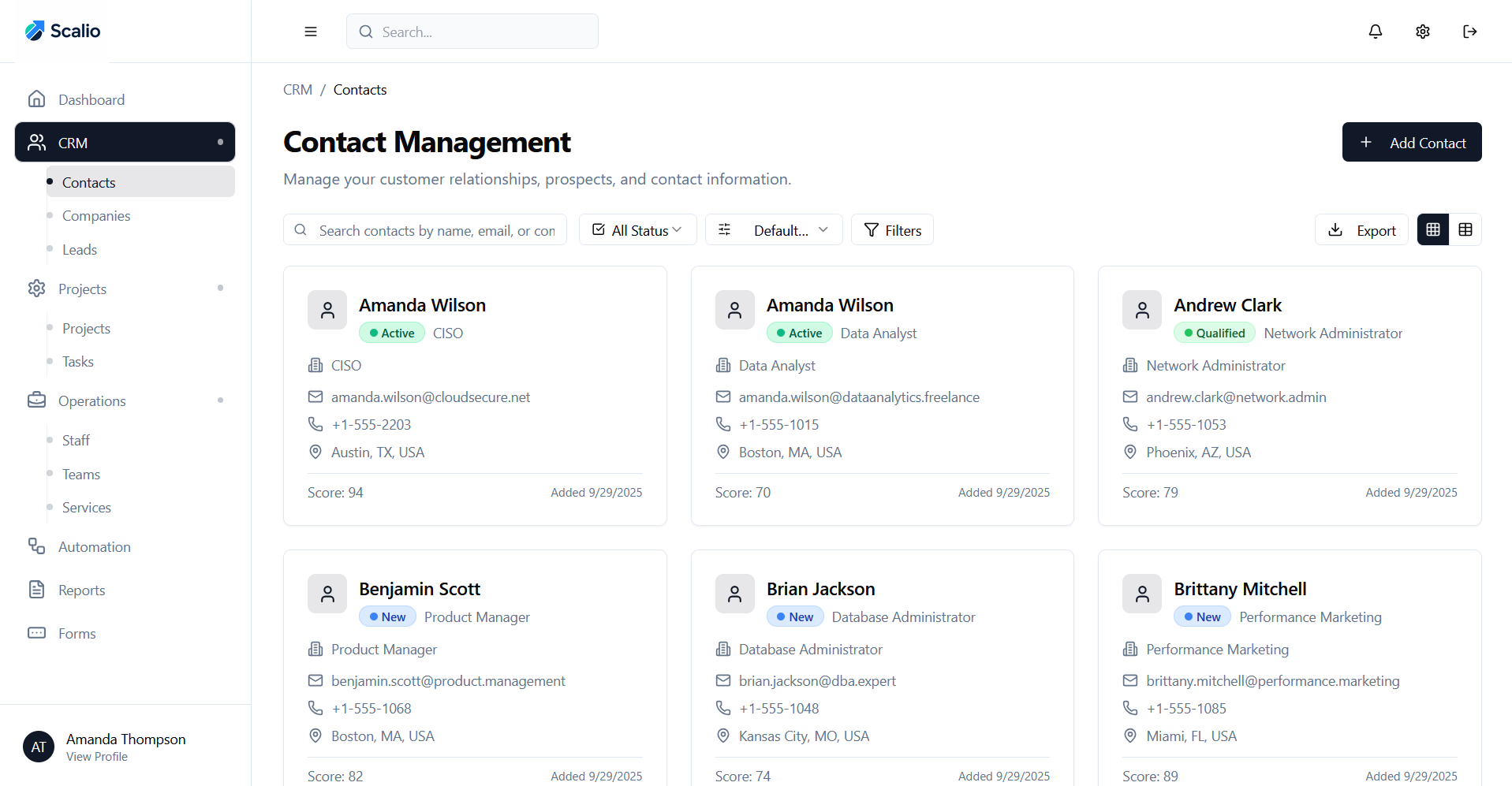Click Brian Jackson's email envelope icon
1512x786 pixels.
[x=722, y=680]
